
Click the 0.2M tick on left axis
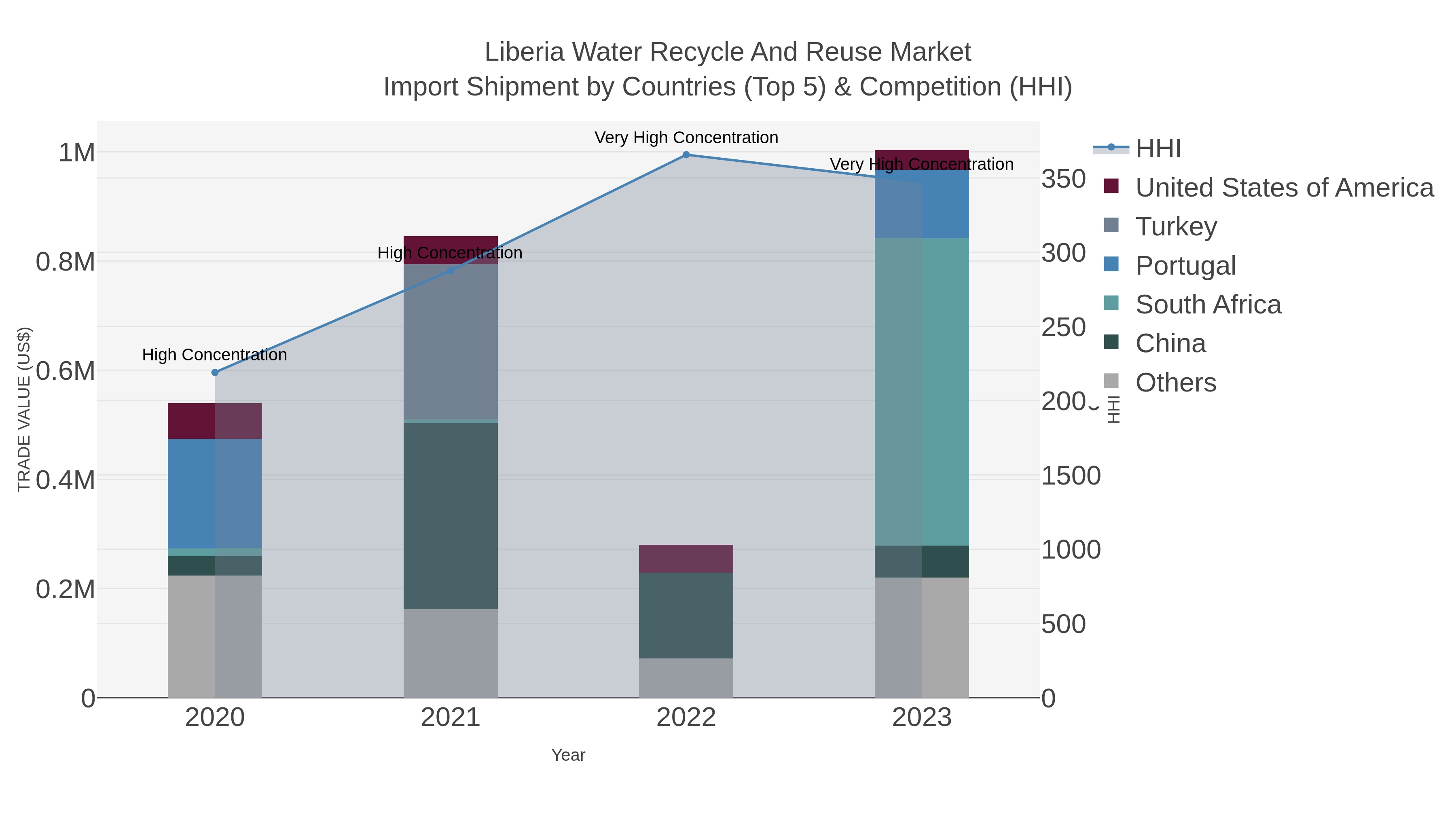(66, 590)
